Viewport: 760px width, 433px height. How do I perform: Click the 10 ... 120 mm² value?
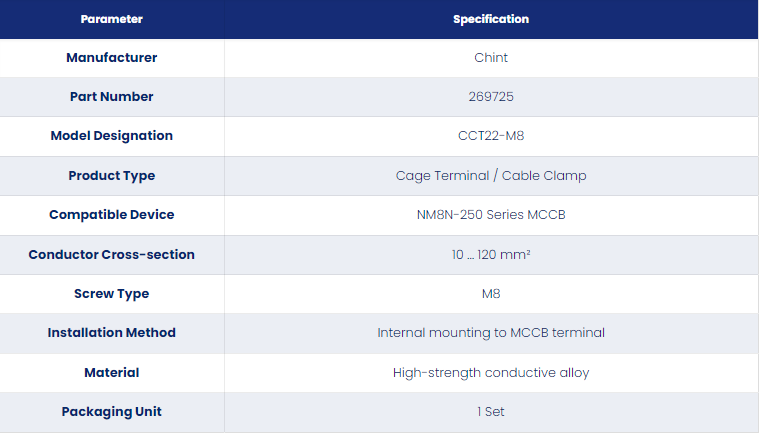coord(491,255)
